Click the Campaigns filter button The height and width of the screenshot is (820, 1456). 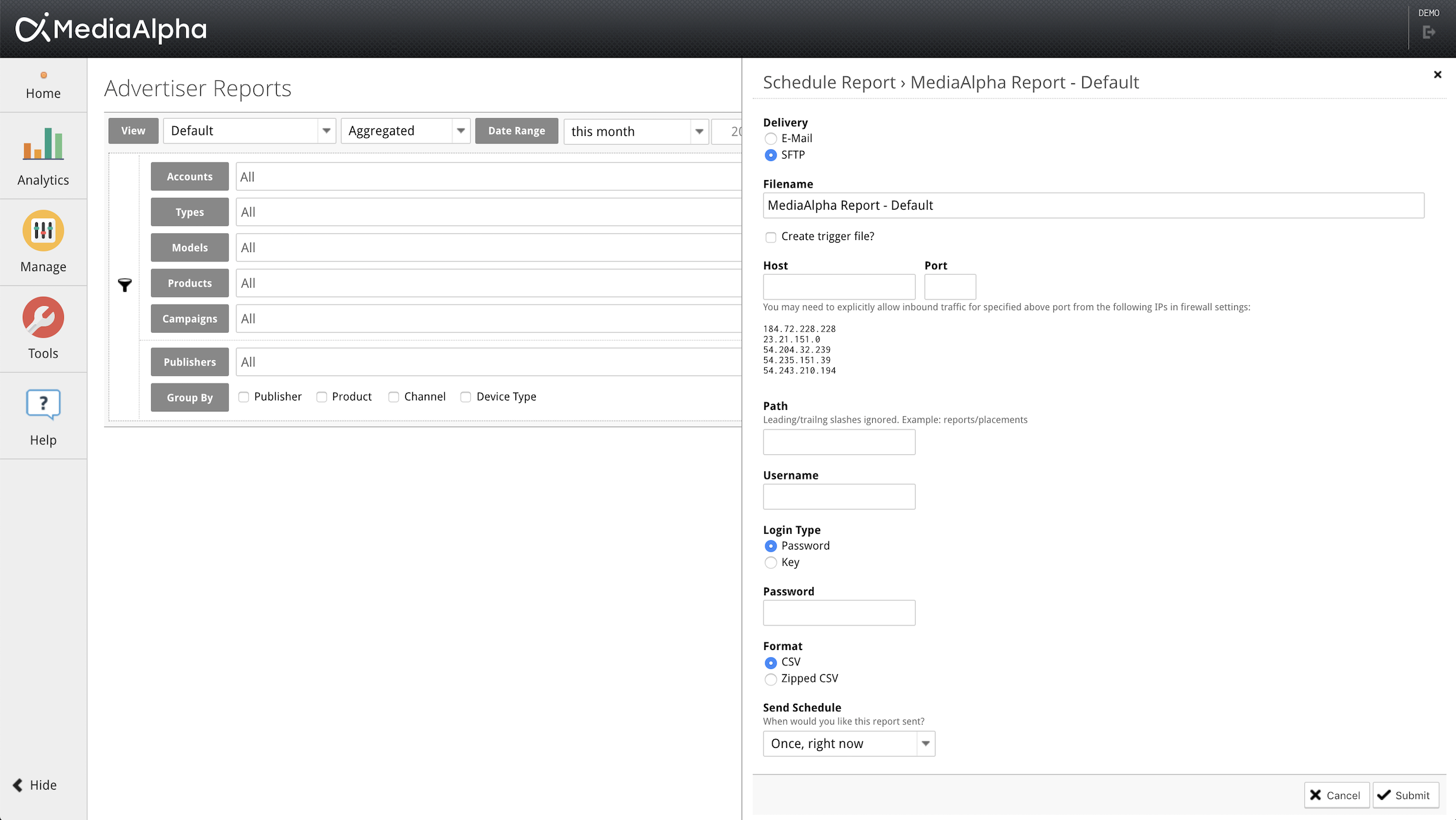click(190, 318)
